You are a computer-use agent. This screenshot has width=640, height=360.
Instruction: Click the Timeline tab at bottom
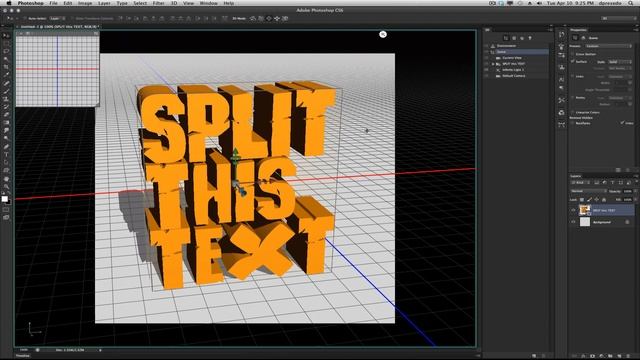(23, 356)
